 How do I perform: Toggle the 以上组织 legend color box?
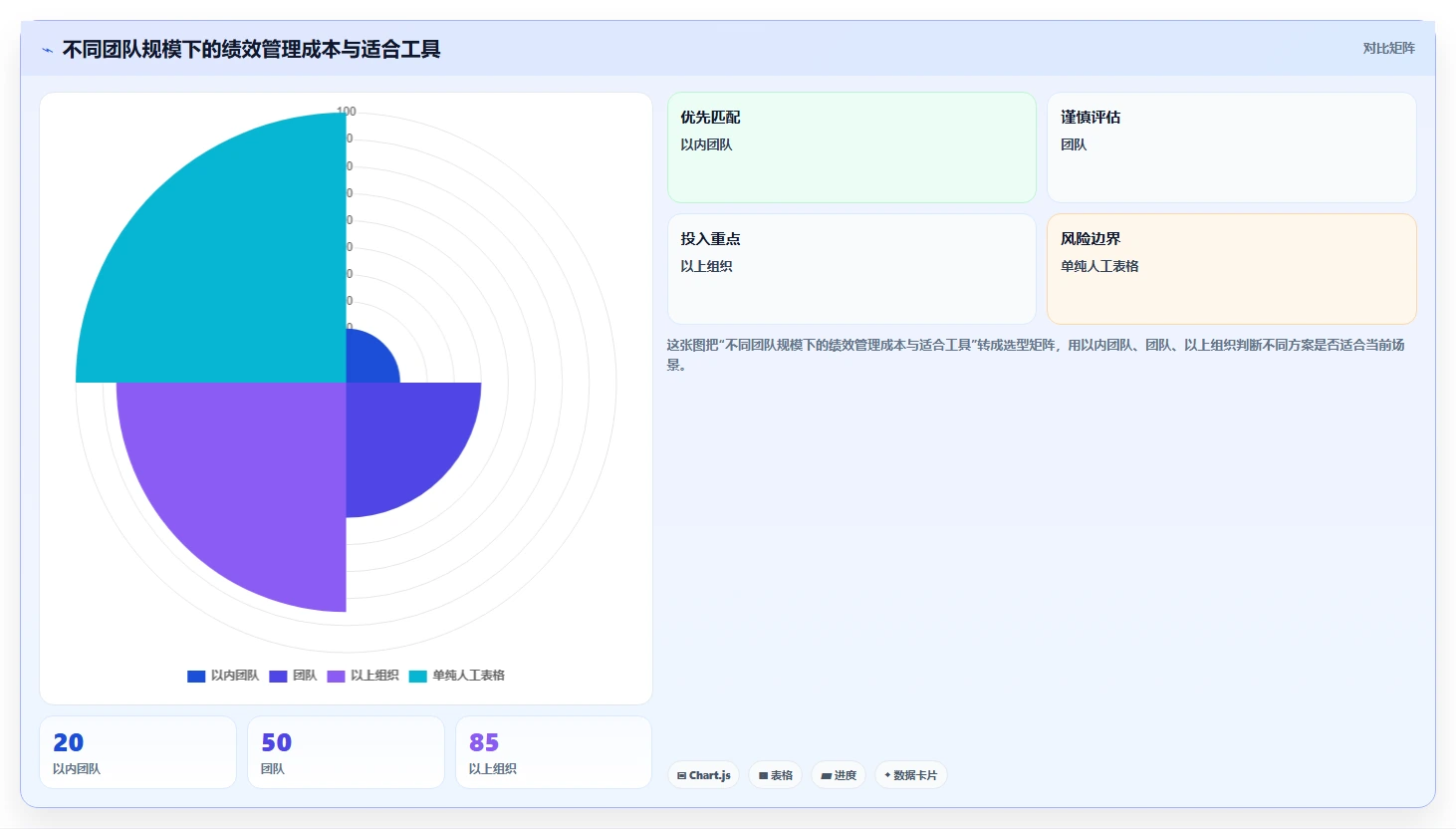pos(336,676)
